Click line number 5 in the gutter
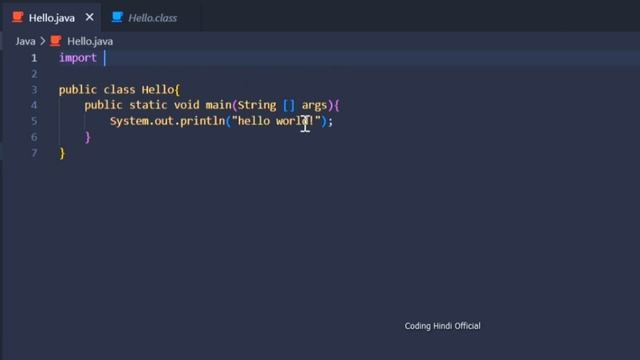The image size is (640, 360). tap(34, 121)
